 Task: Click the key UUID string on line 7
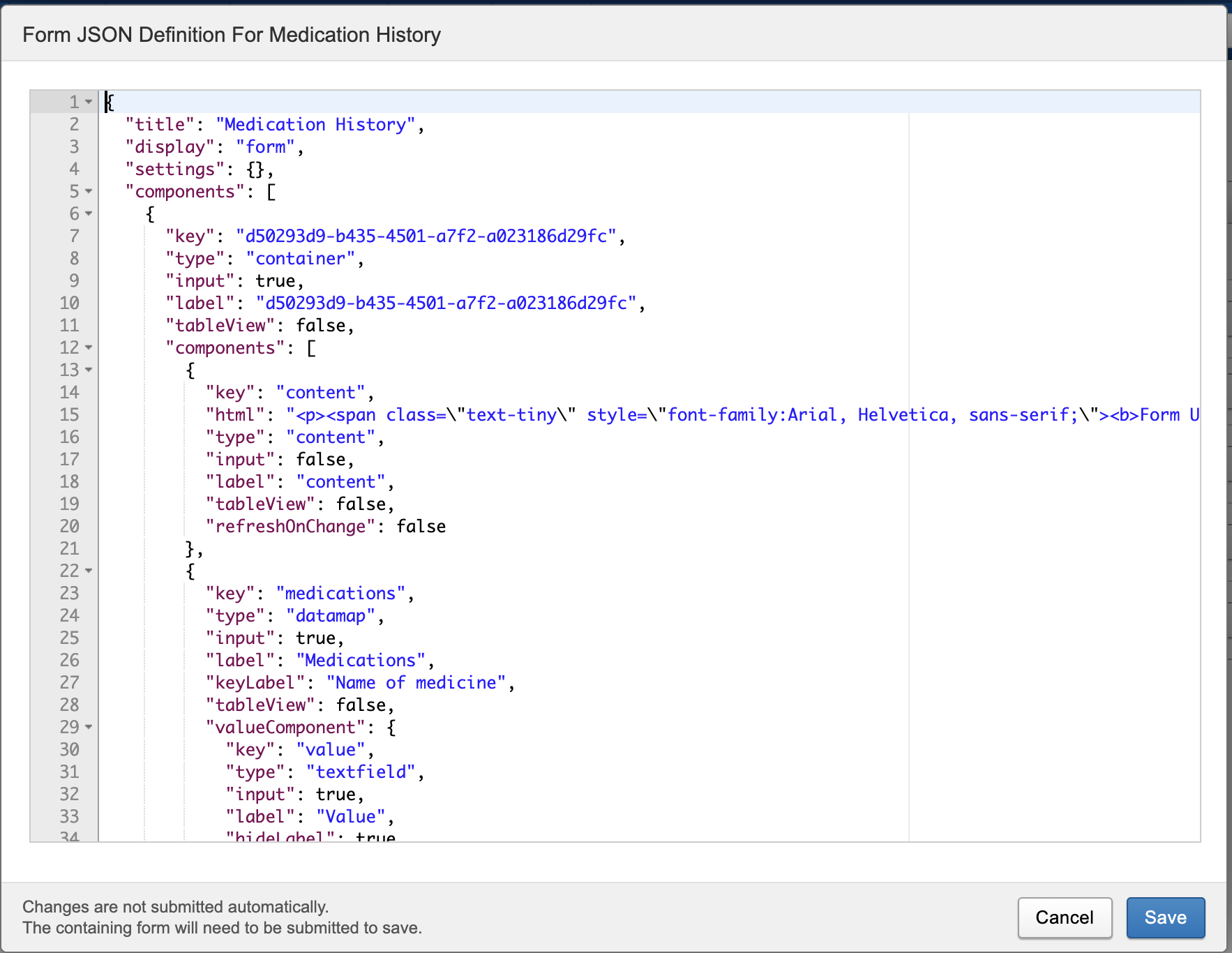426,237
